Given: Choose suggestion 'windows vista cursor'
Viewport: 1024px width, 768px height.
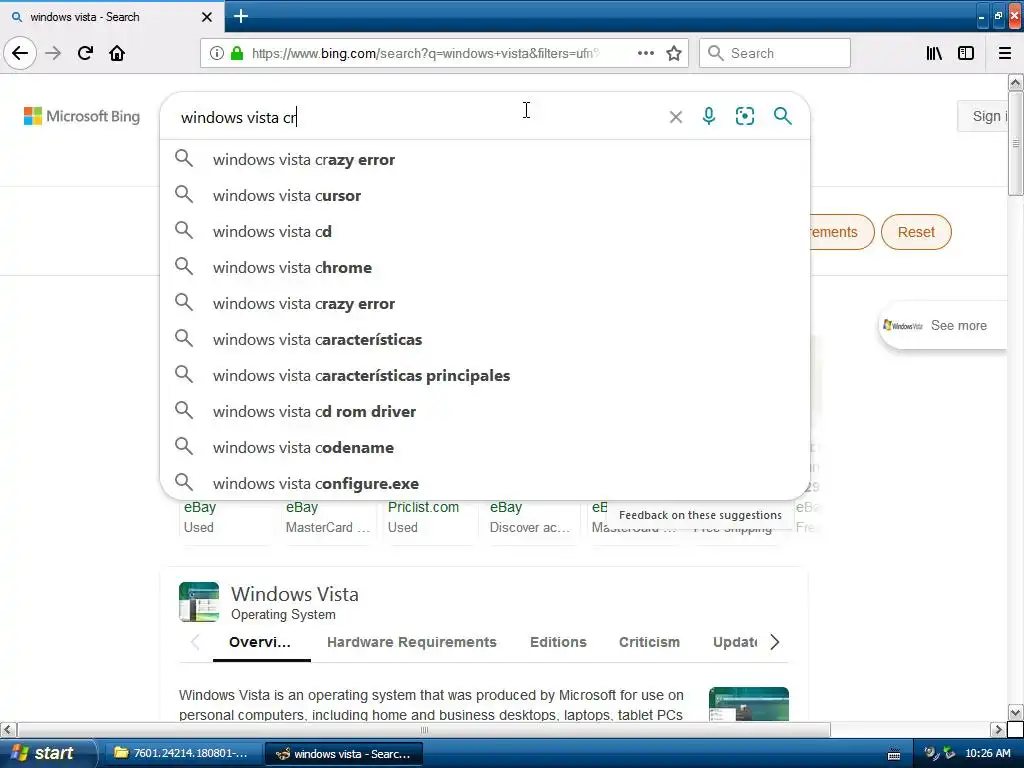Looking at the screenshot, I should (485, 195).
